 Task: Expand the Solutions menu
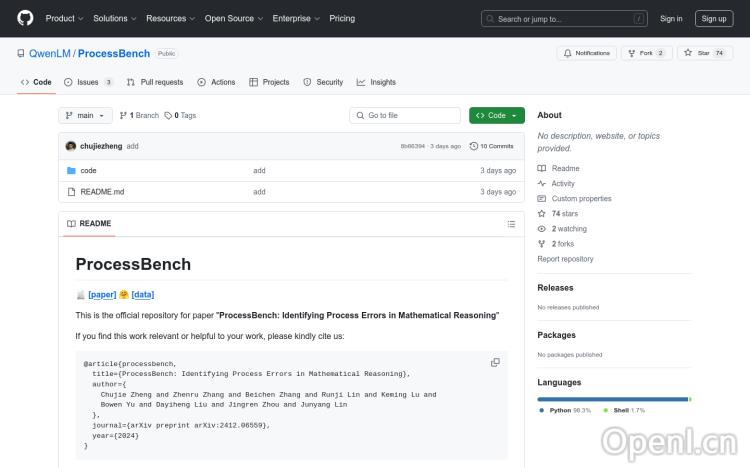[114, 18]
